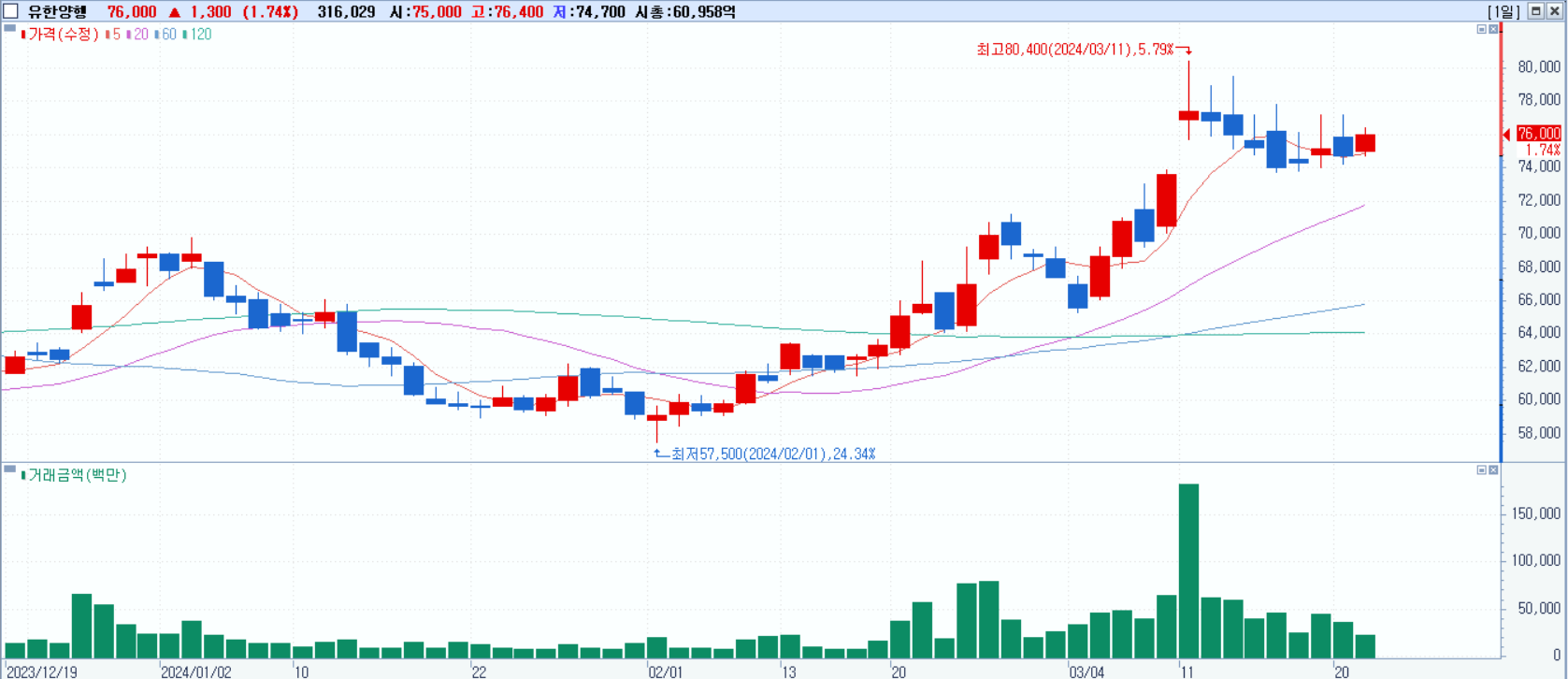
Task: Close the 거래금액 volume pane
Action: [x=1493, y=470]
